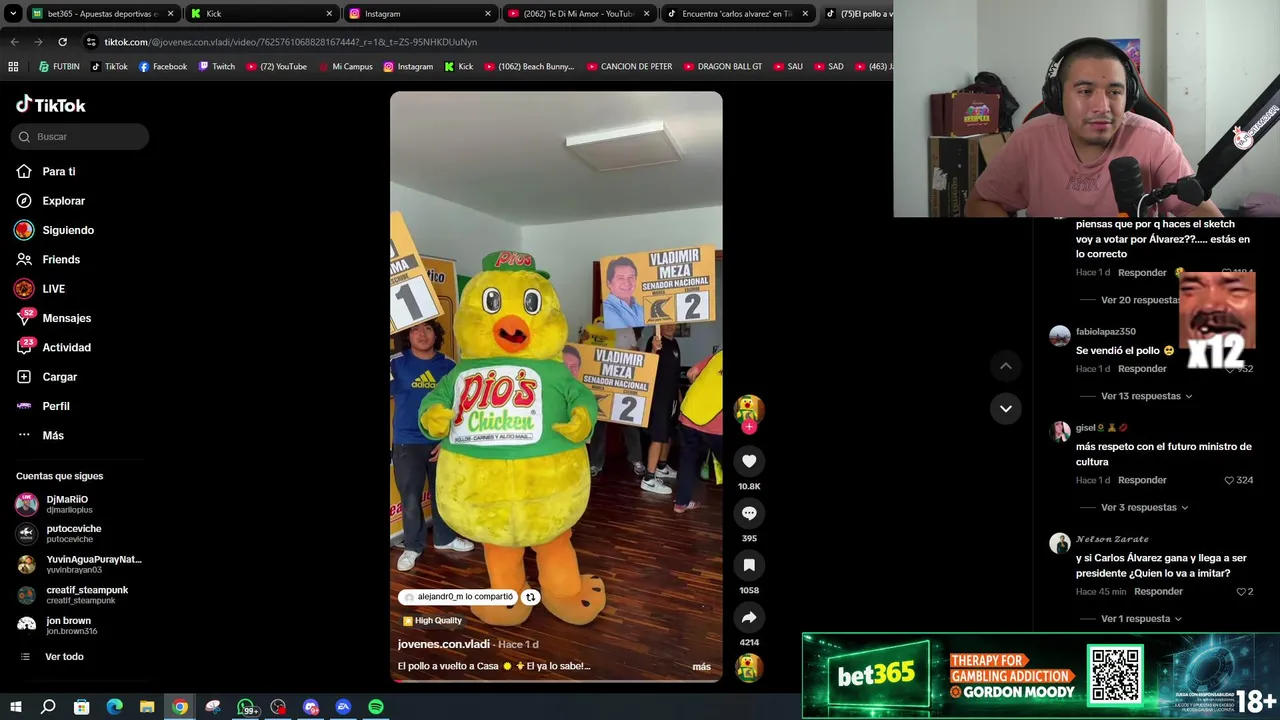Expand Ver 3 respuestas
Viewport: 1280px width, 720px height.
(x=1144, y=508)
